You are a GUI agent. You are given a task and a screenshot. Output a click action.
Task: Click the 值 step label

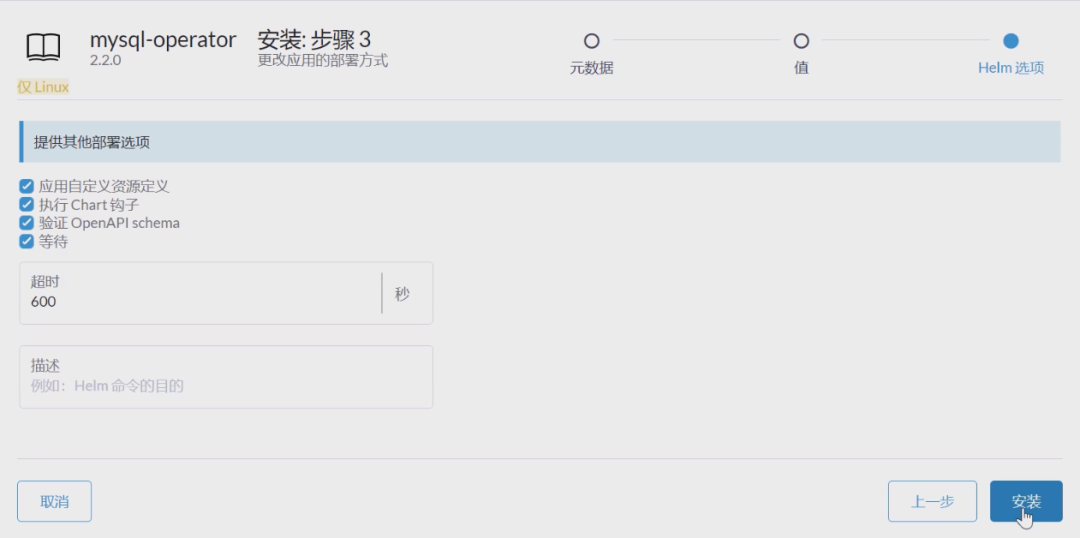point(801,68)
